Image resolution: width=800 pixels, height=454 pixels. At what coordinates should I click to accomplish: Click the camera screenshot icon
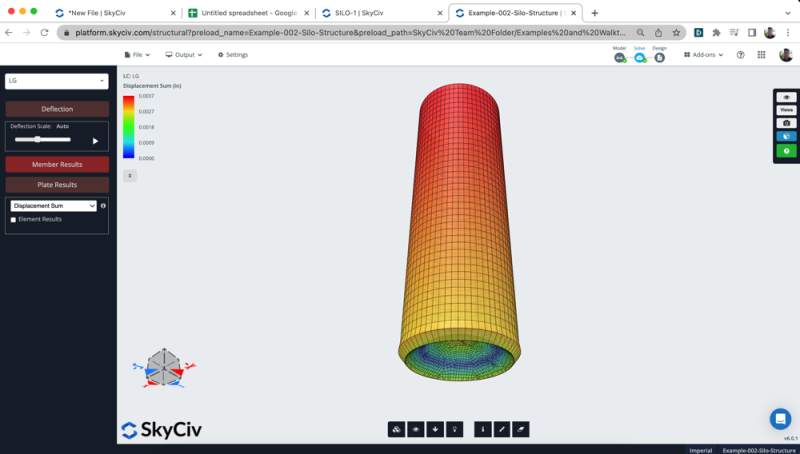[x=786, y=123]
